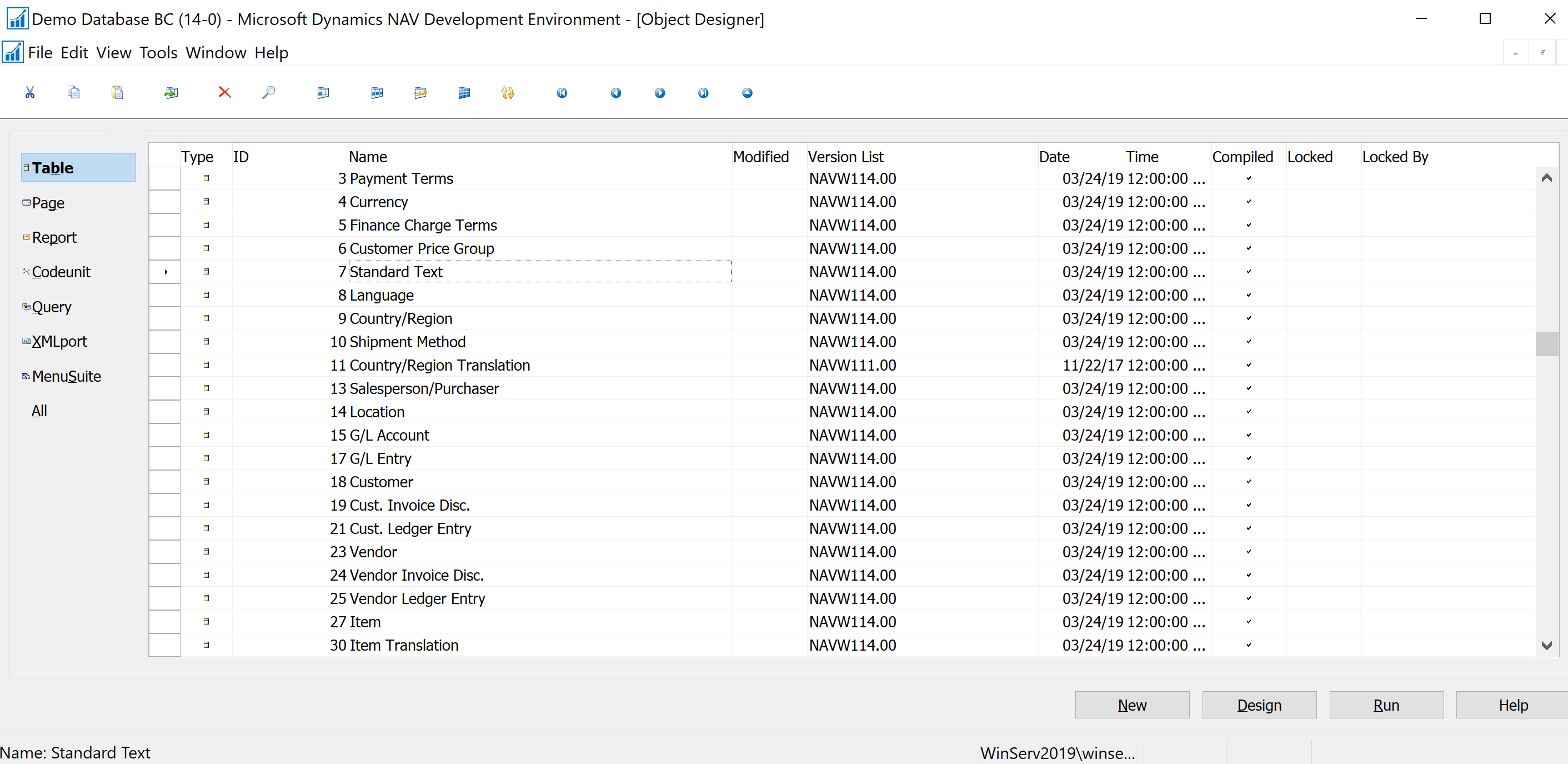This screenshot has width=1568, height=764.
Task: Click the vertical scrollbar thumb
Action: click(1546, 344)
